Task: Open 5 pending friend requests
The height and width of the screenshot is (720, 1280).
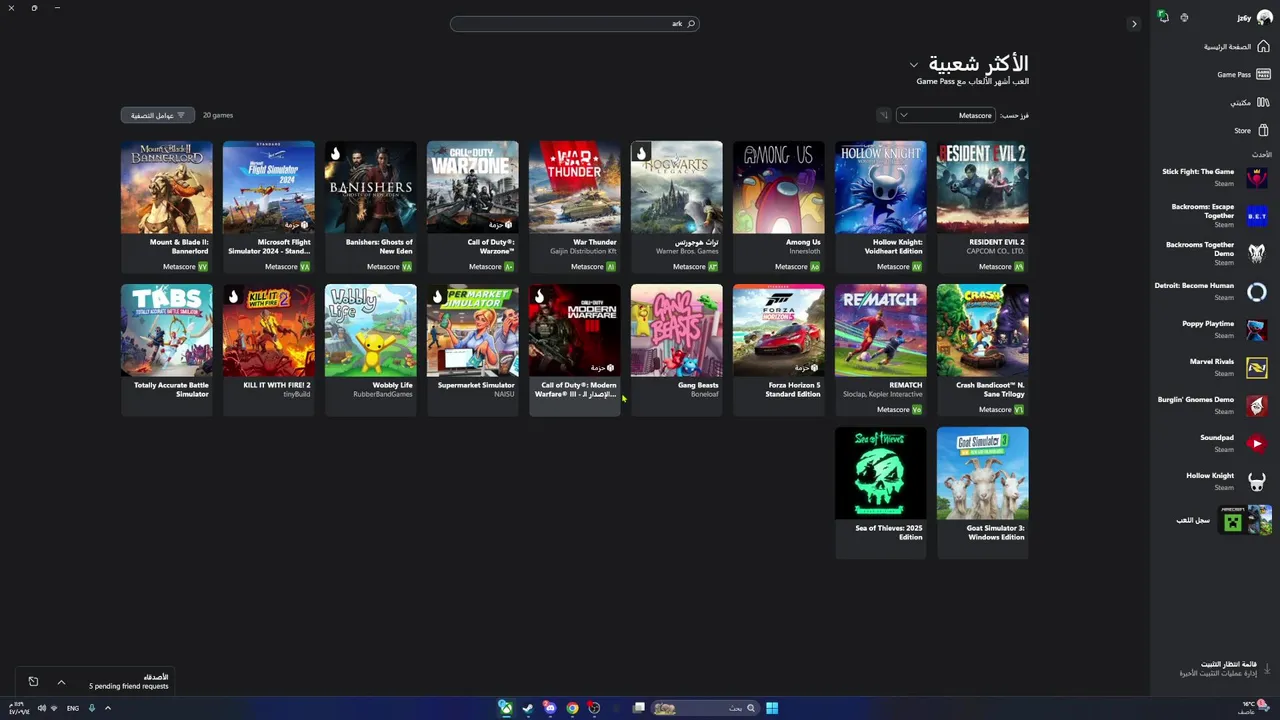Action: point(129,686)
